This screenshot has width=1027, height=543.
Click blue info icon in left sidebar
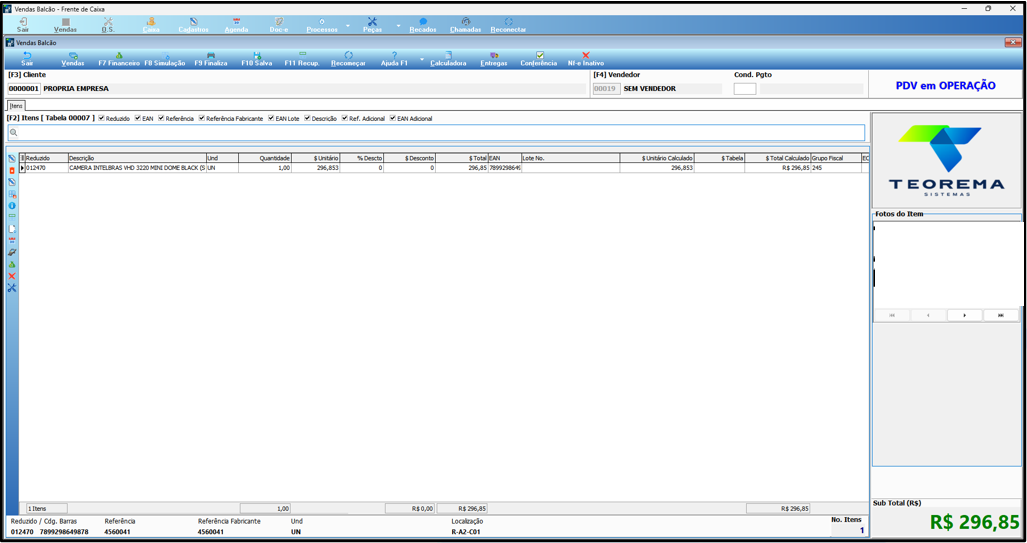(x=12, y=206)
